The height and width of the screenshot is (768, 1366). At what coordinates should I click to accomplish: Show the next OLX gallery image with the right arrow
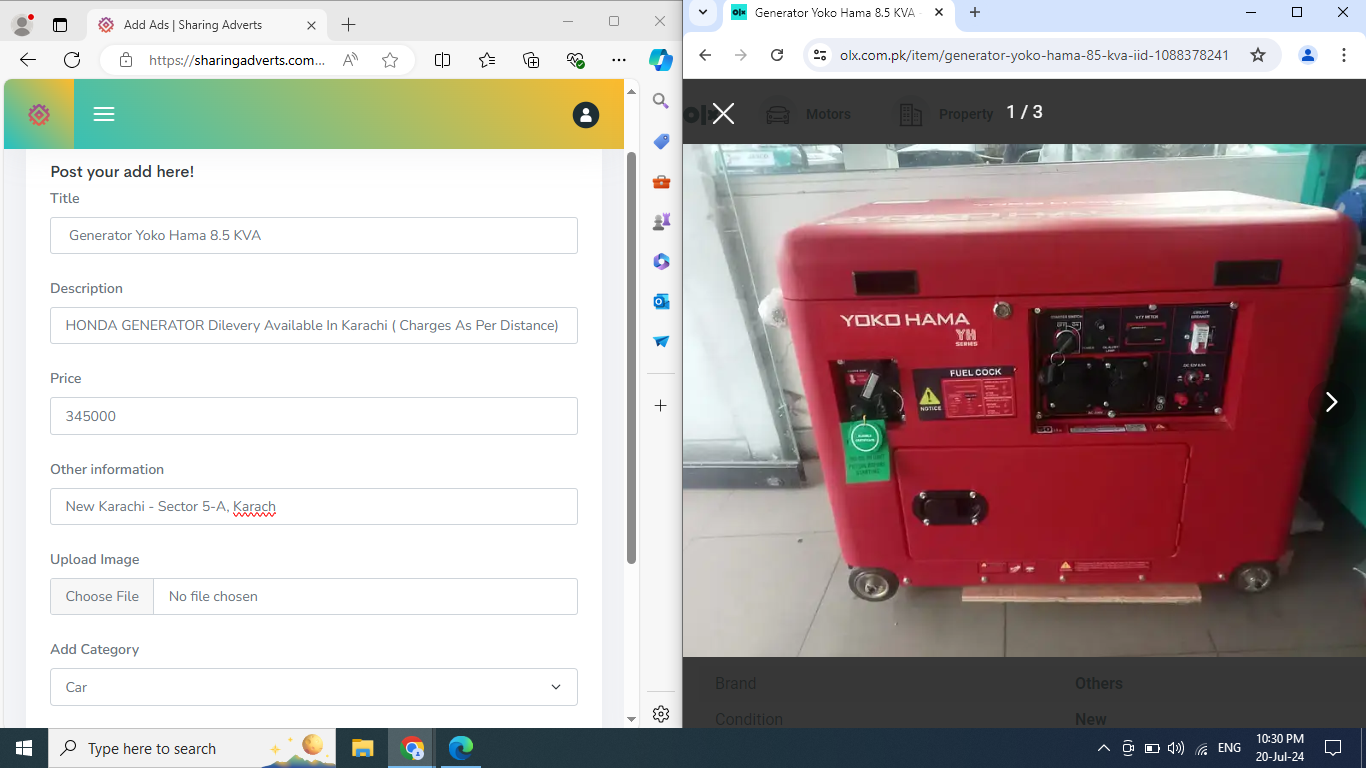pos(1331,402)
